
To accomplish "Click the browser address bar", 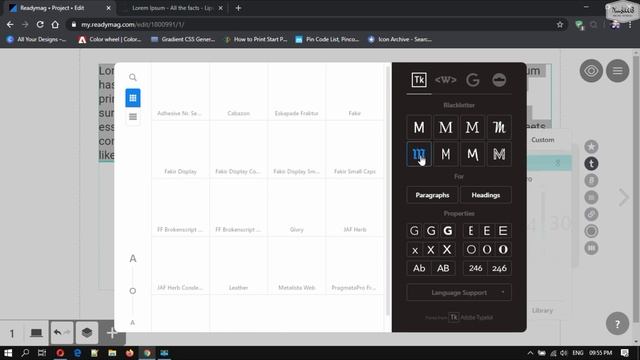I will 314,24.
